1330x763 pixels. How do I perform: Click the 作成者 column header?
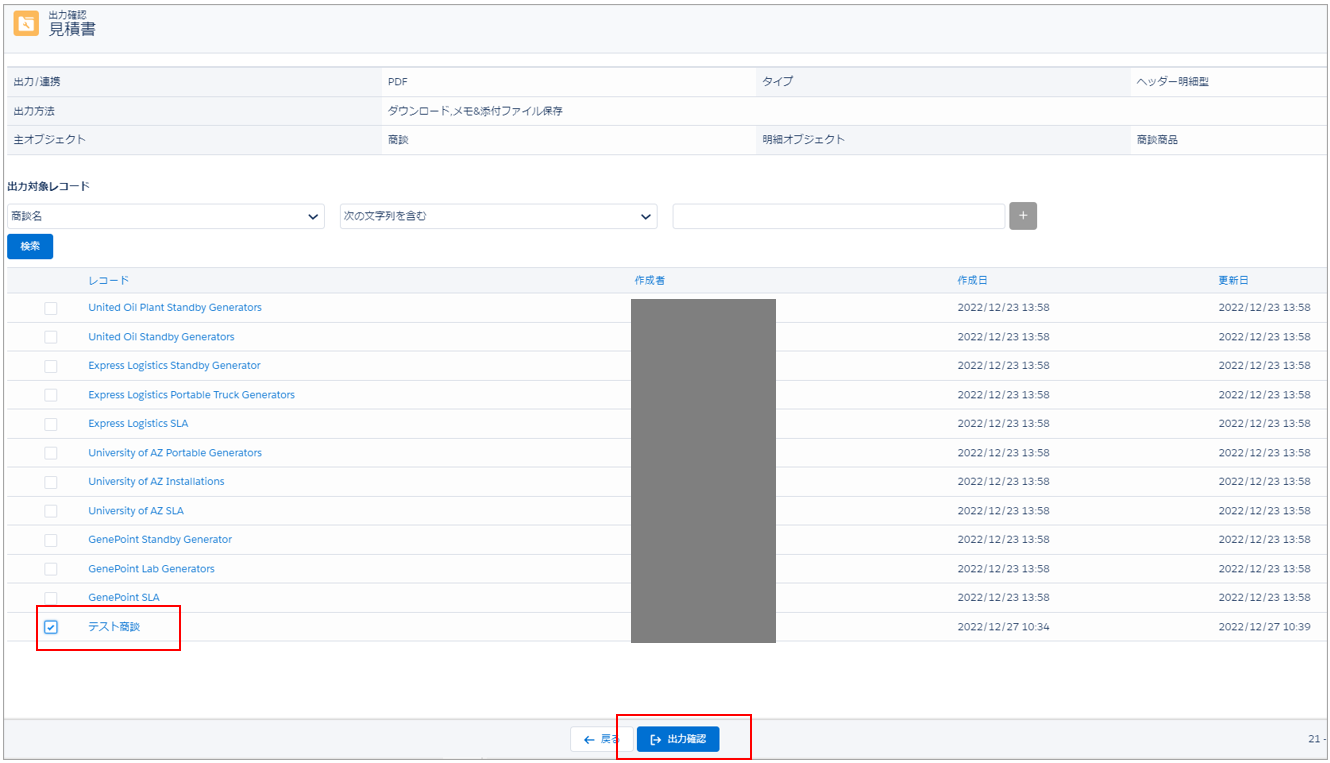point(649,280)
